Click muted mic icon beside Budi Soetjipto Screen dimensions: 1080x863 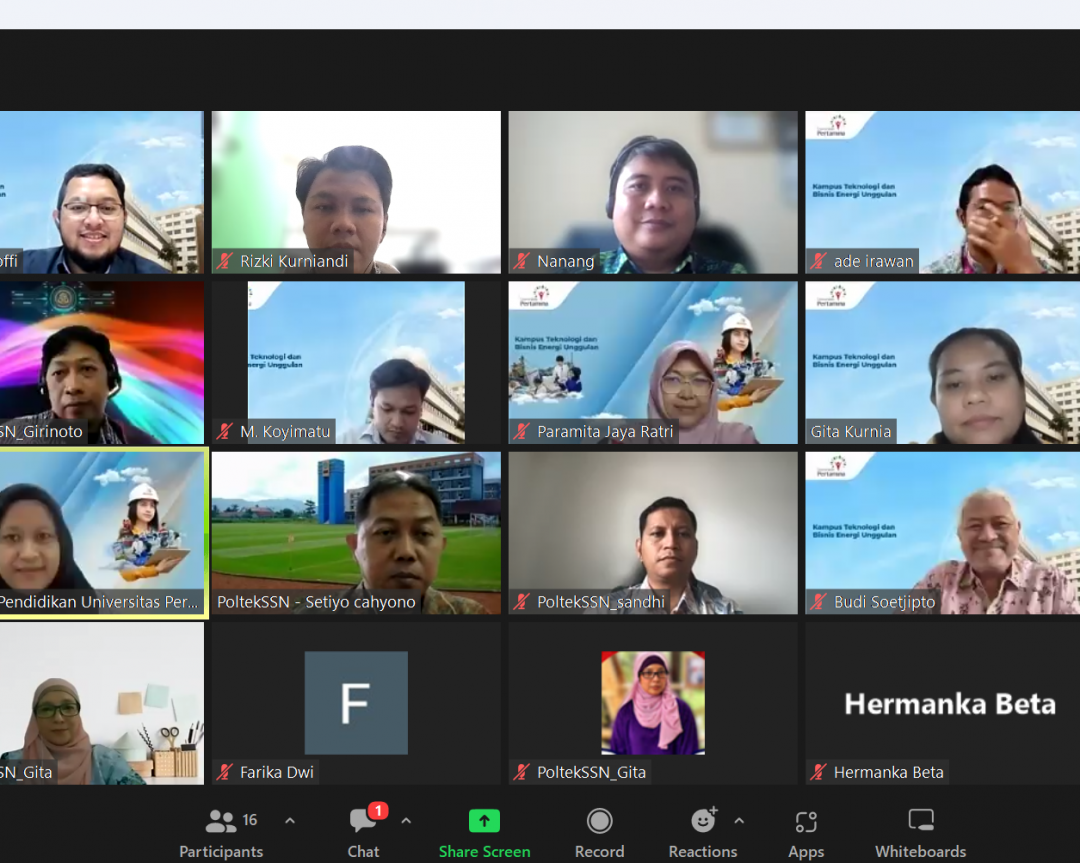[820, 603]
